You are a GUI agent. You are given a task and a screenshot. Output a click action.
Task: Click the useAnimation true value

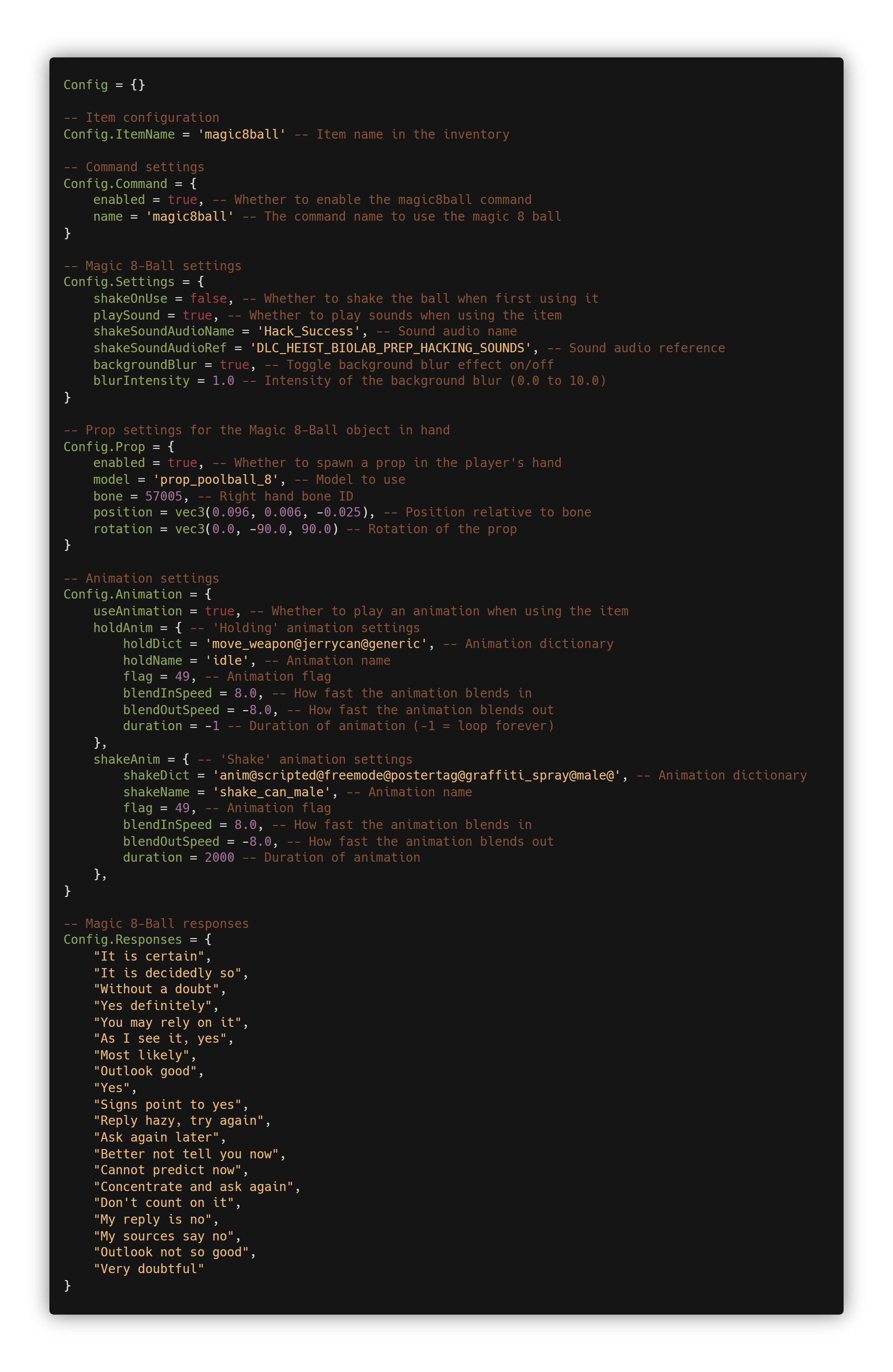[220, 611]
